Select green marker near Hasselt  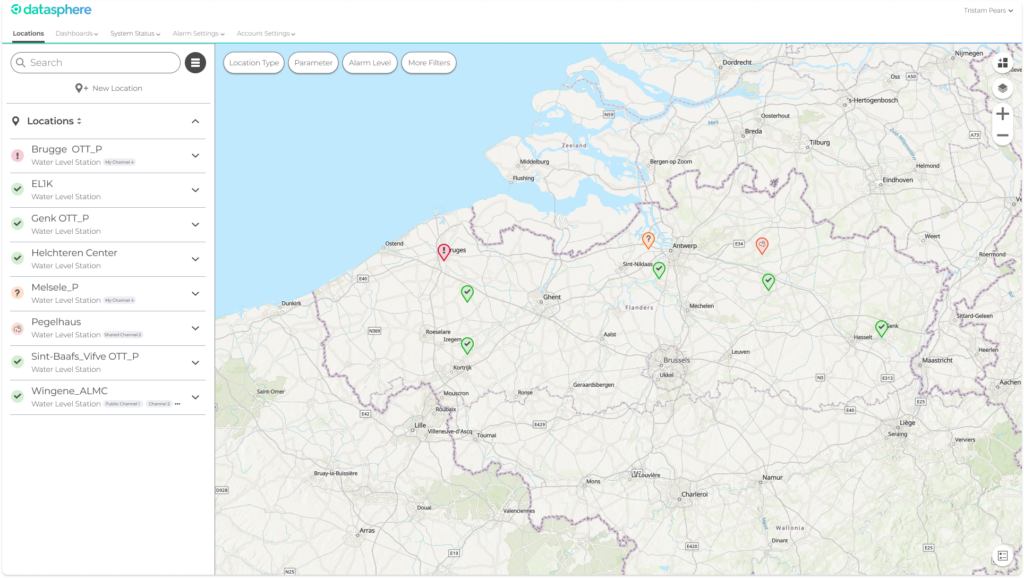tap(881, 327)
